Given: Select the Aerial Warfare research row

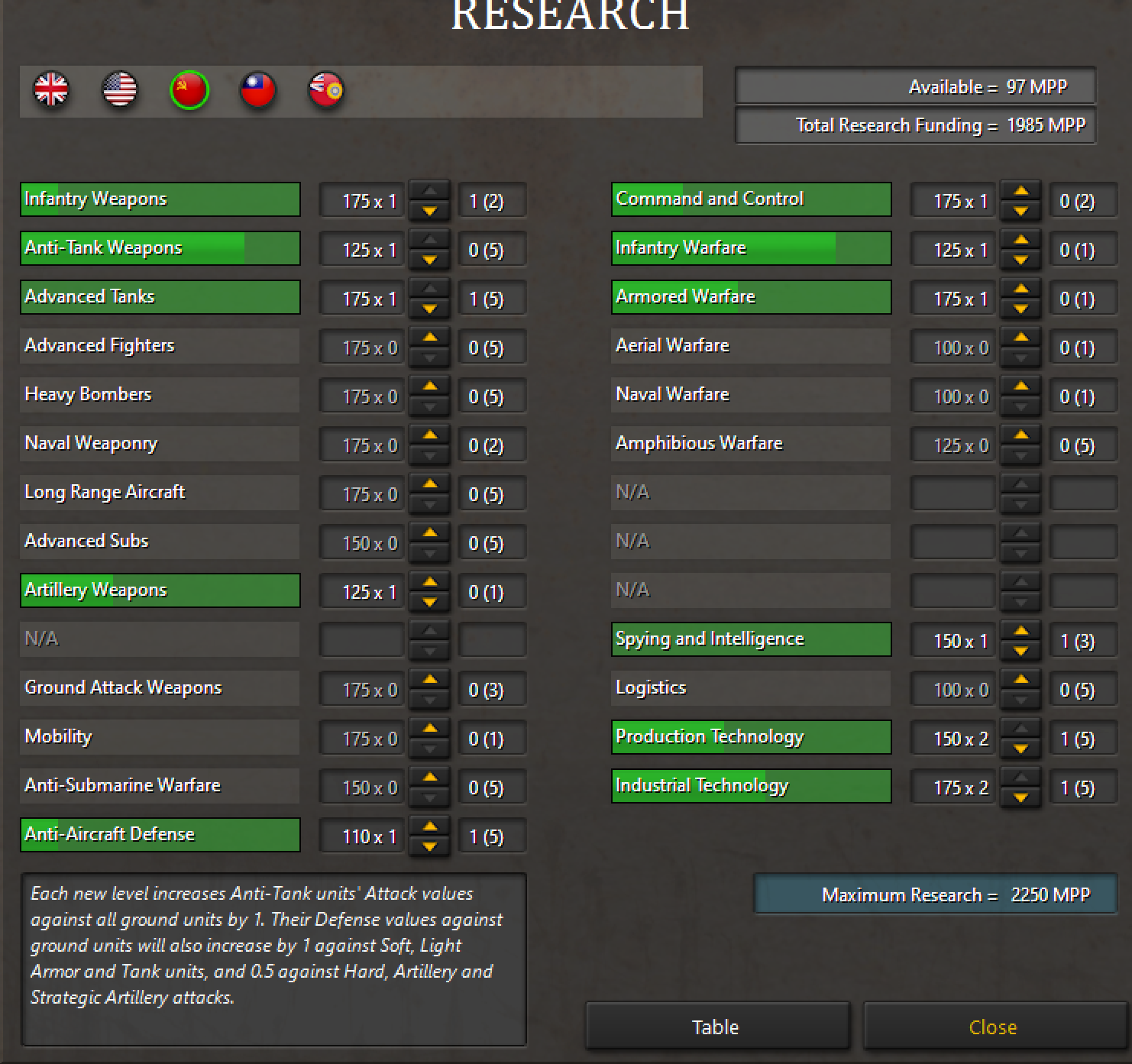Looking at the screenshot, I should pyautogui.click(x=752, y=346).
